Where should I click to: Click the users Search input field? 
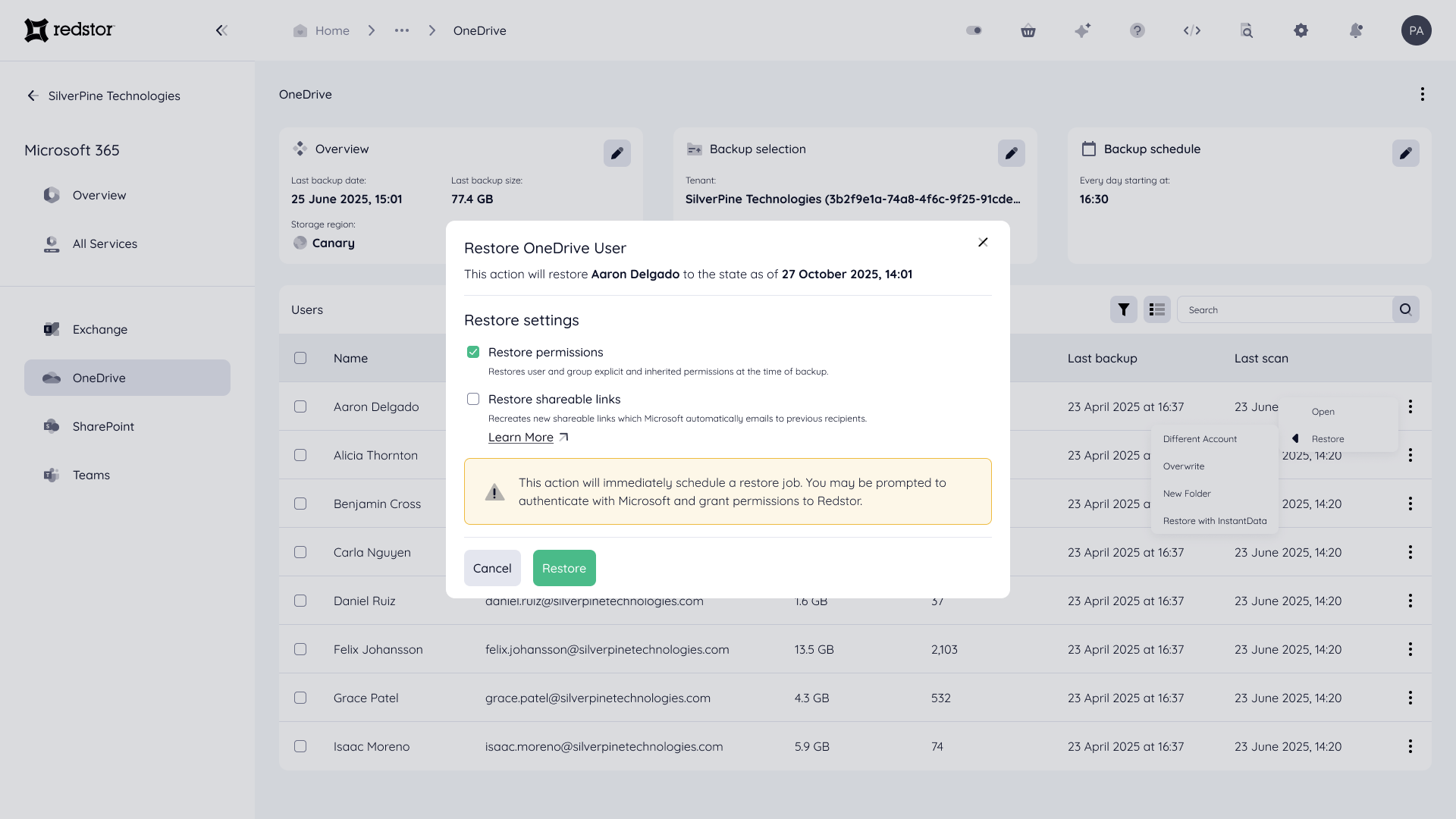coord(1285,309)
